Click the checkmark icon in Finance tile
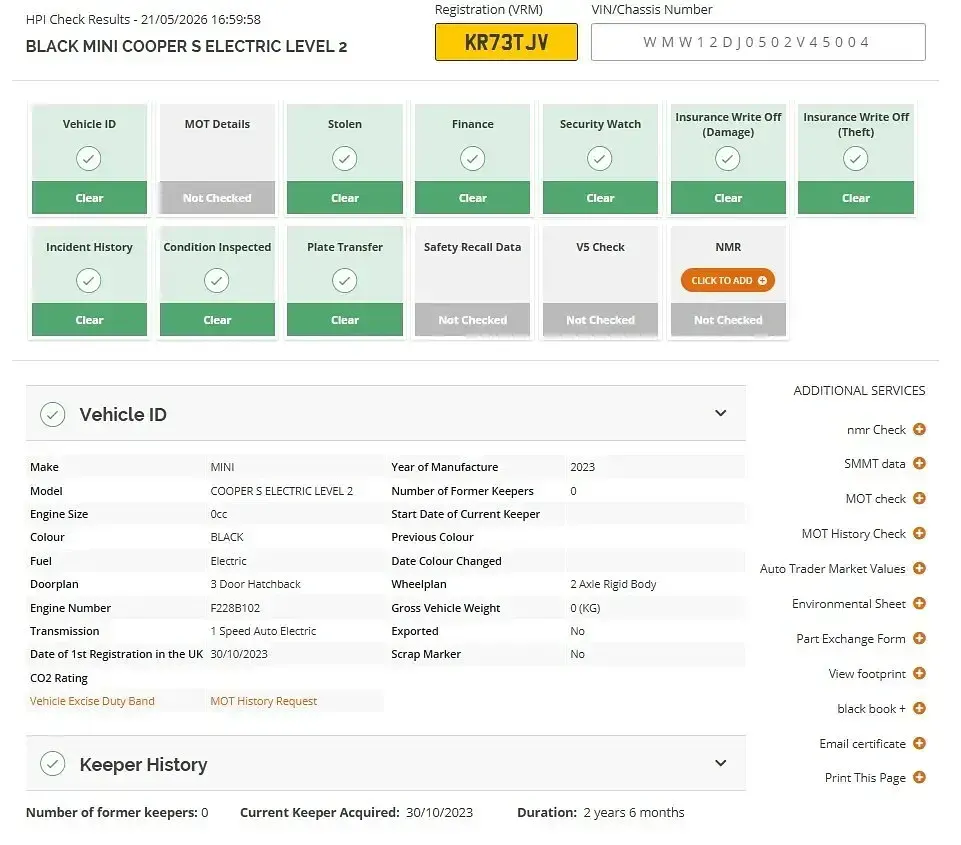Viewport: 961px width, 845px height. click(473, 159)
